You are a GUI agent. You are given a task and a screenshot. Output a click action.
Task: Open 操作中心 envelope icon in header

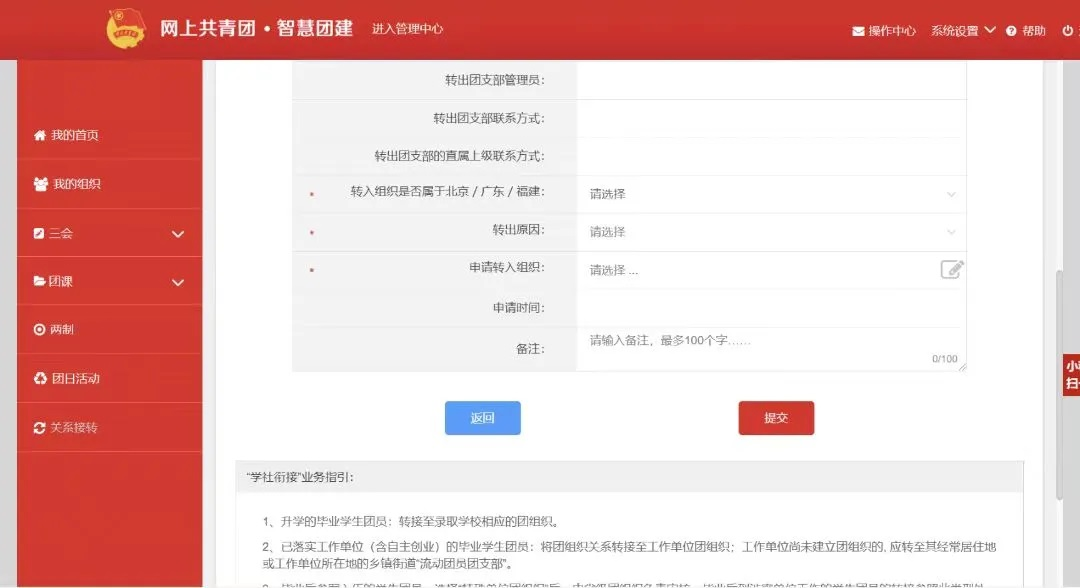[858, 31]
